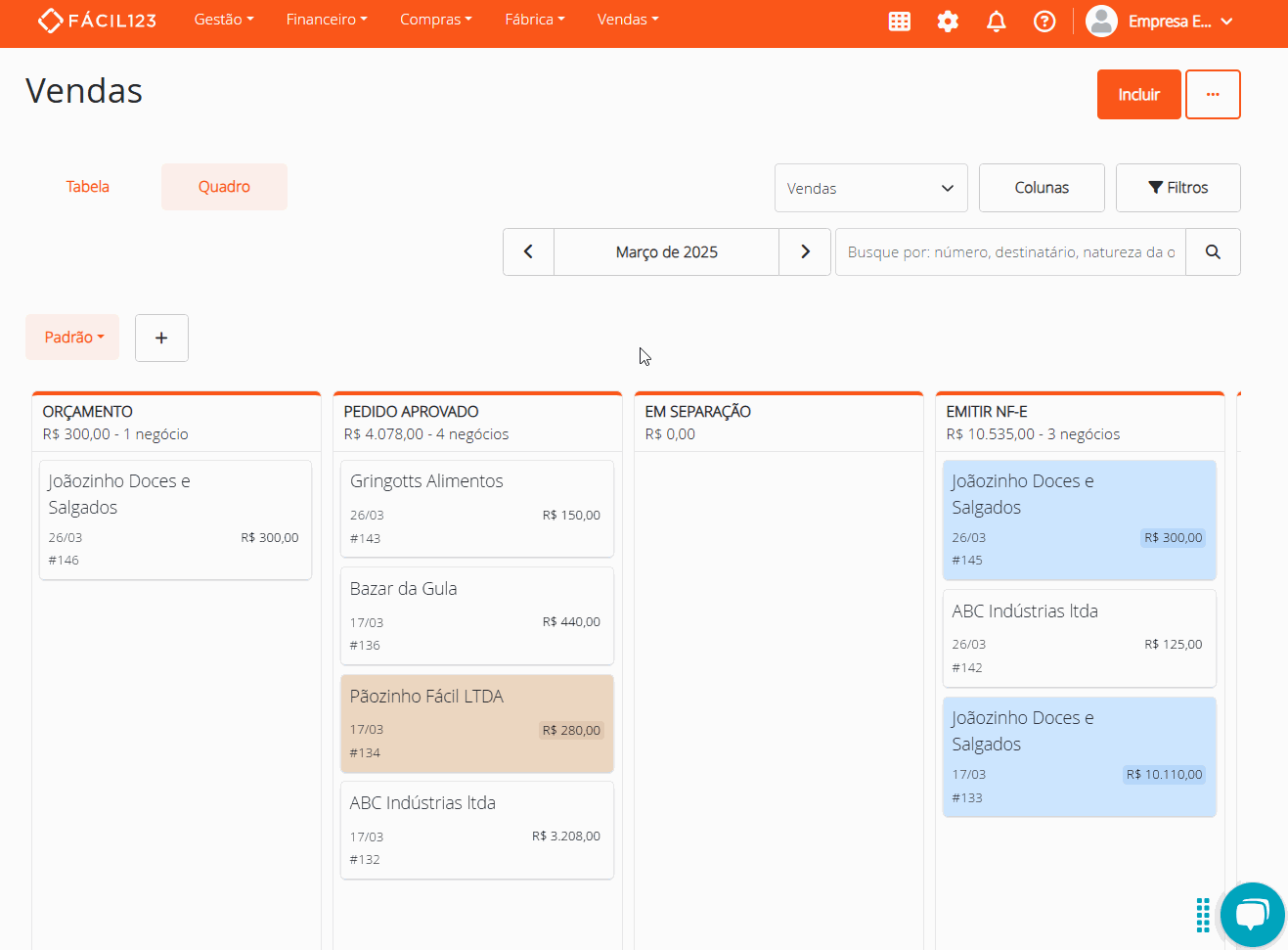The image size is (1288, 950).
Task: Switch to the Quadro tab
Action: [224, 187]
